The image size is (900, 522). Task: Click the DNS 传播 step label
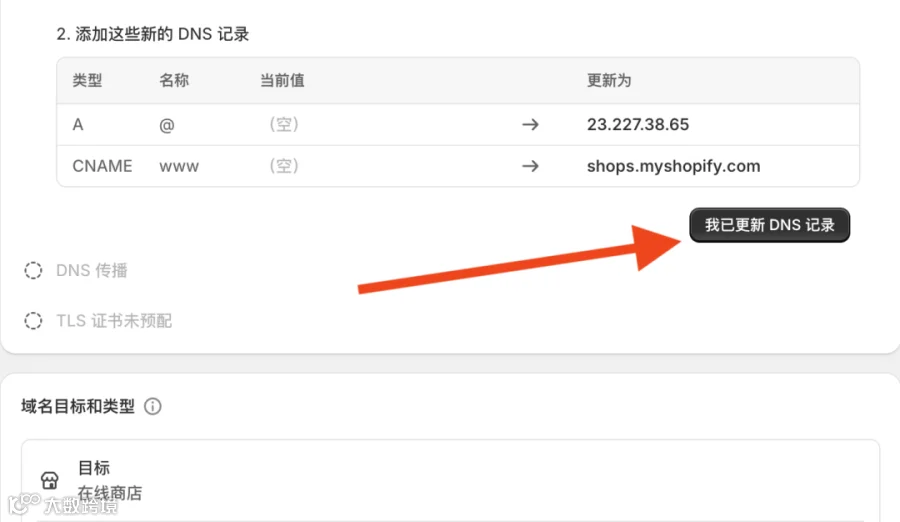tap(92, 270)
